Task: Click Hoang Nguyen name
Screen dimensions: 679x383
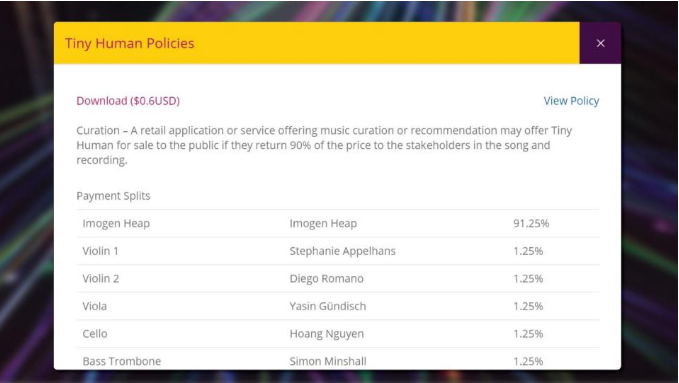Action: [327, 334]
